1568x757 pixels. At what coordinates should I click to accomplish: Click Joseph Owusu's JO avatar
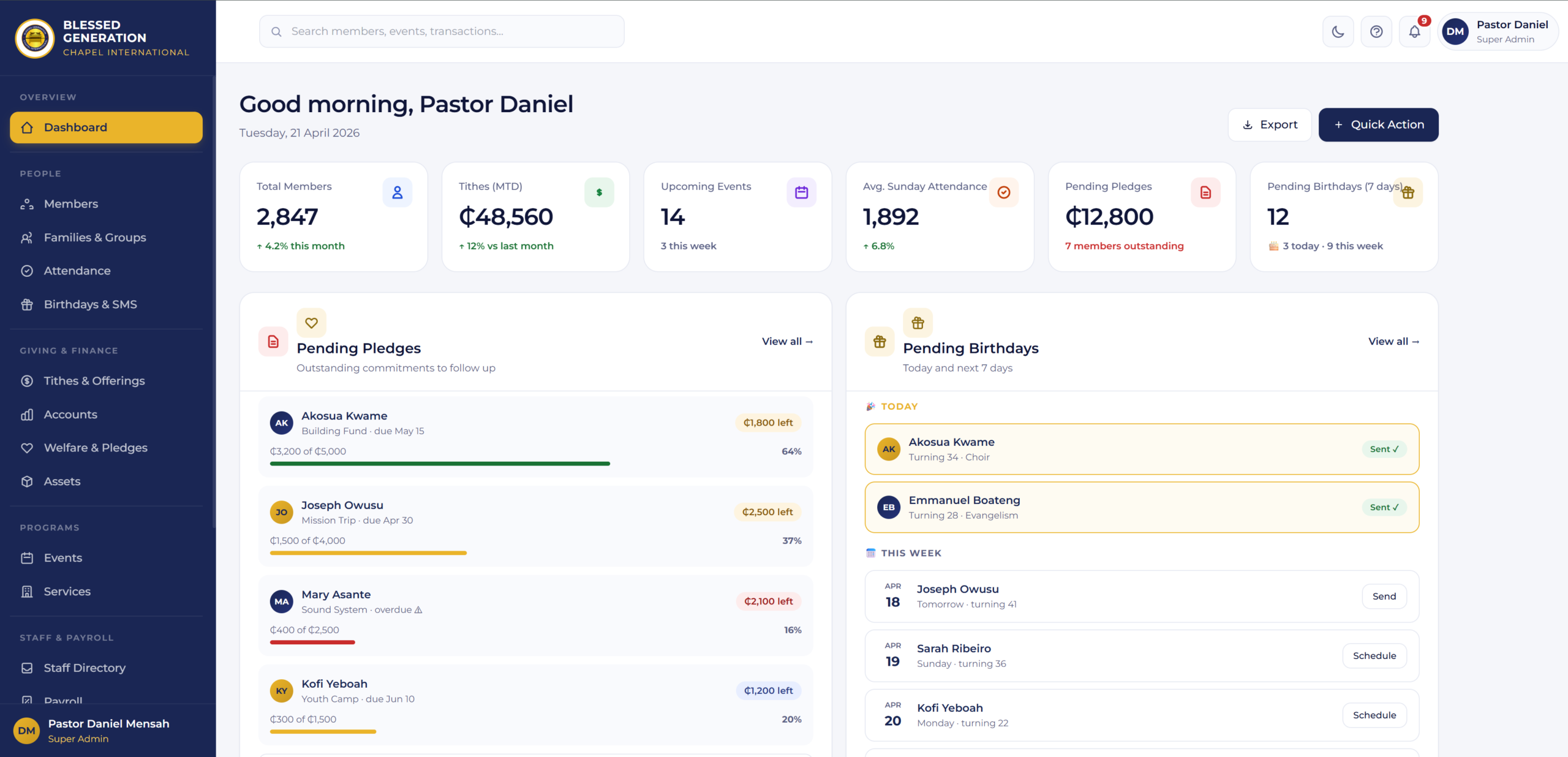coord(282,512)
